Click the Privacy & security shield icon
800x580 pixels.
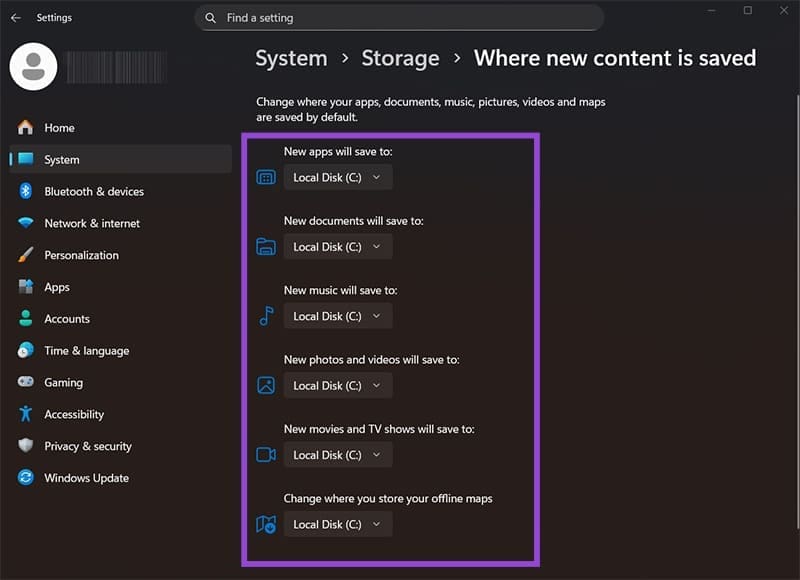click(x=26, y=447)
